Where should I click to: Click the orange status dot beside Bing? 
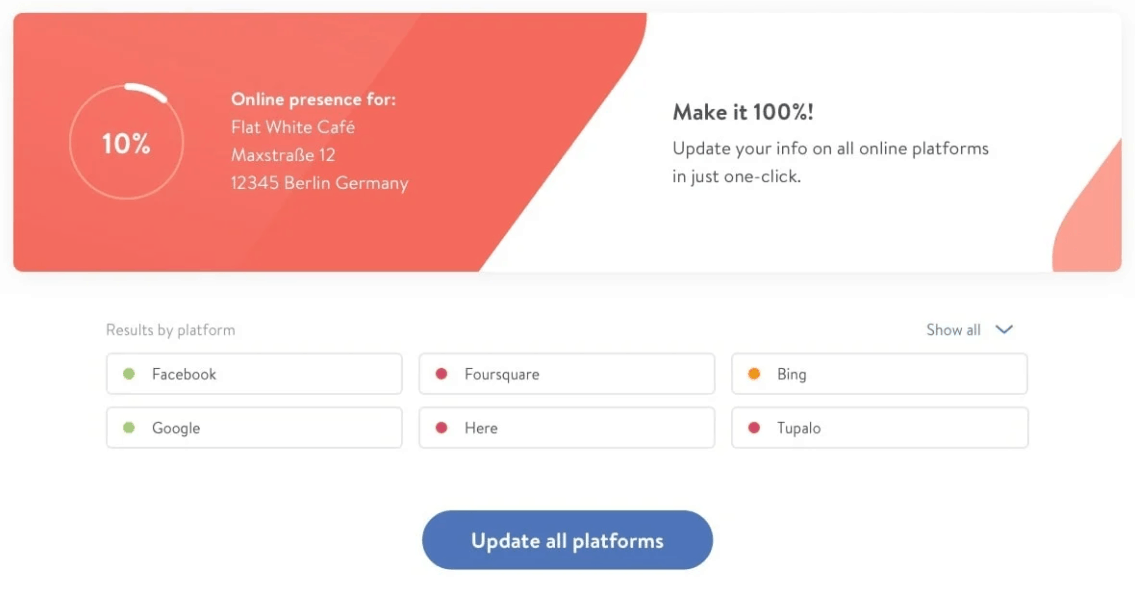pos(754,374)
